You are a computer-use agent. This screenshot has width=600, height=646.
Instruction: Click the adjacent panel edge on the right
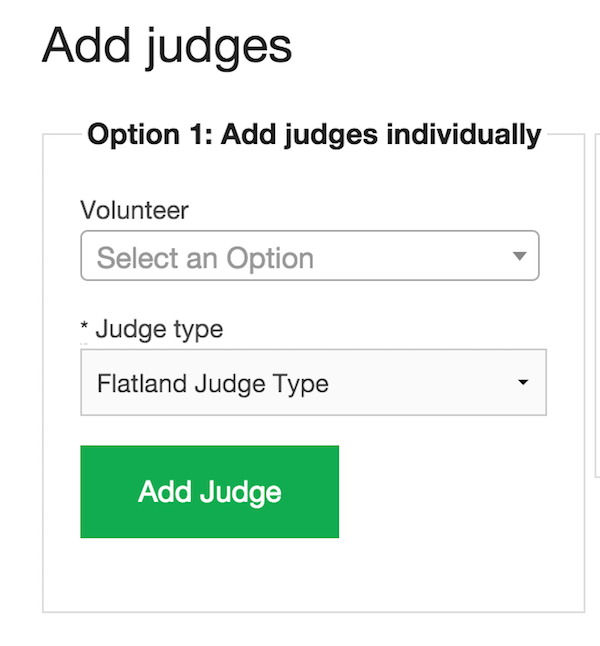tap(597, 300)
